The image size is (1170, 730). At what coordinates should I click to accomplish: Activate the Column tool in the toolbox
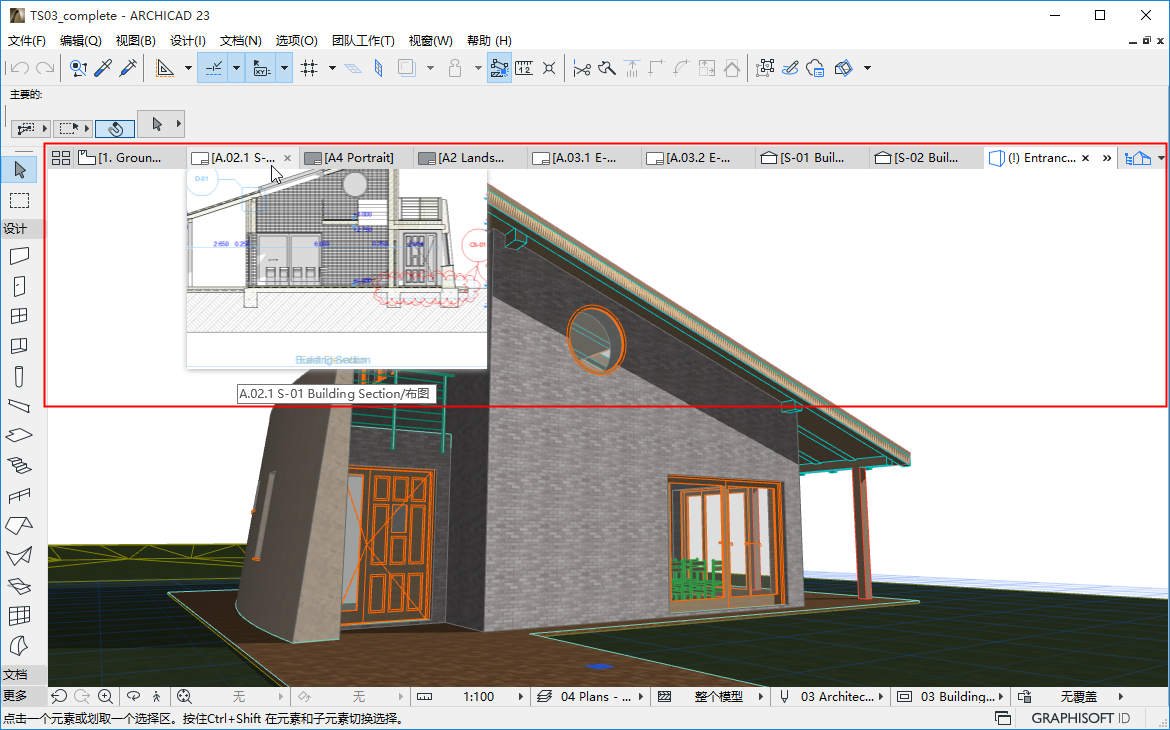click(20, 377)
